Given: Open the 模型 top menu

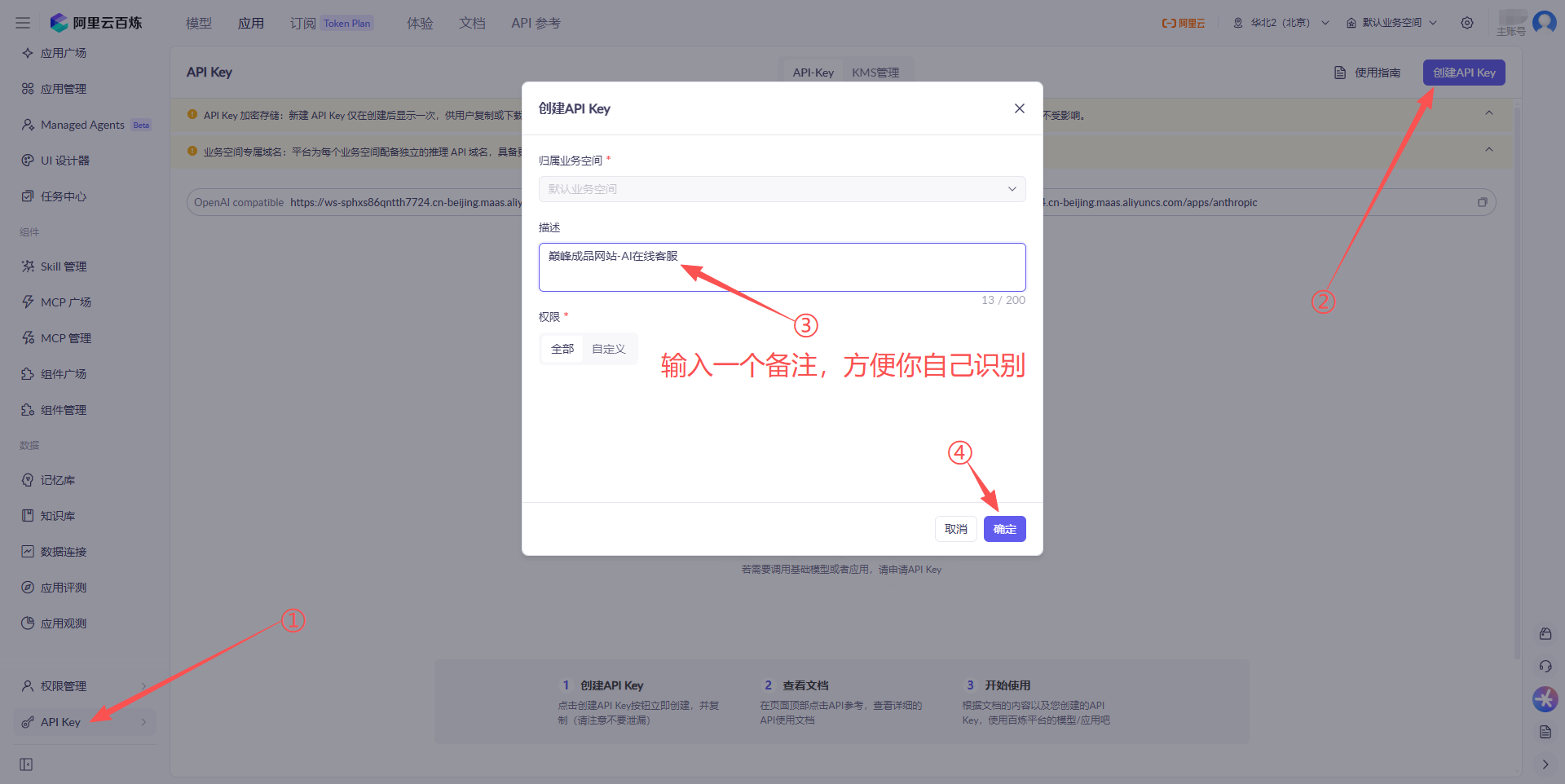Looking at the screenshot, I should 199,23.
